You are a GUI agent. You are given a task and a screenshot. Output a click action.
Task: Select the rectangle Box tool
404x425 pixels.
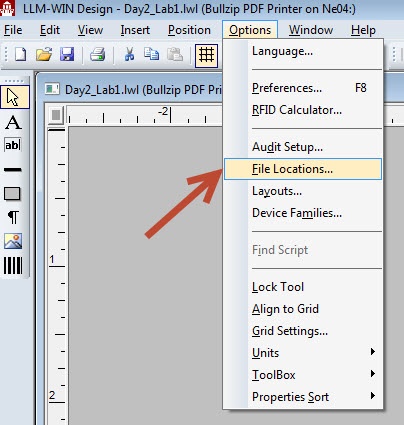pos(12,193)
